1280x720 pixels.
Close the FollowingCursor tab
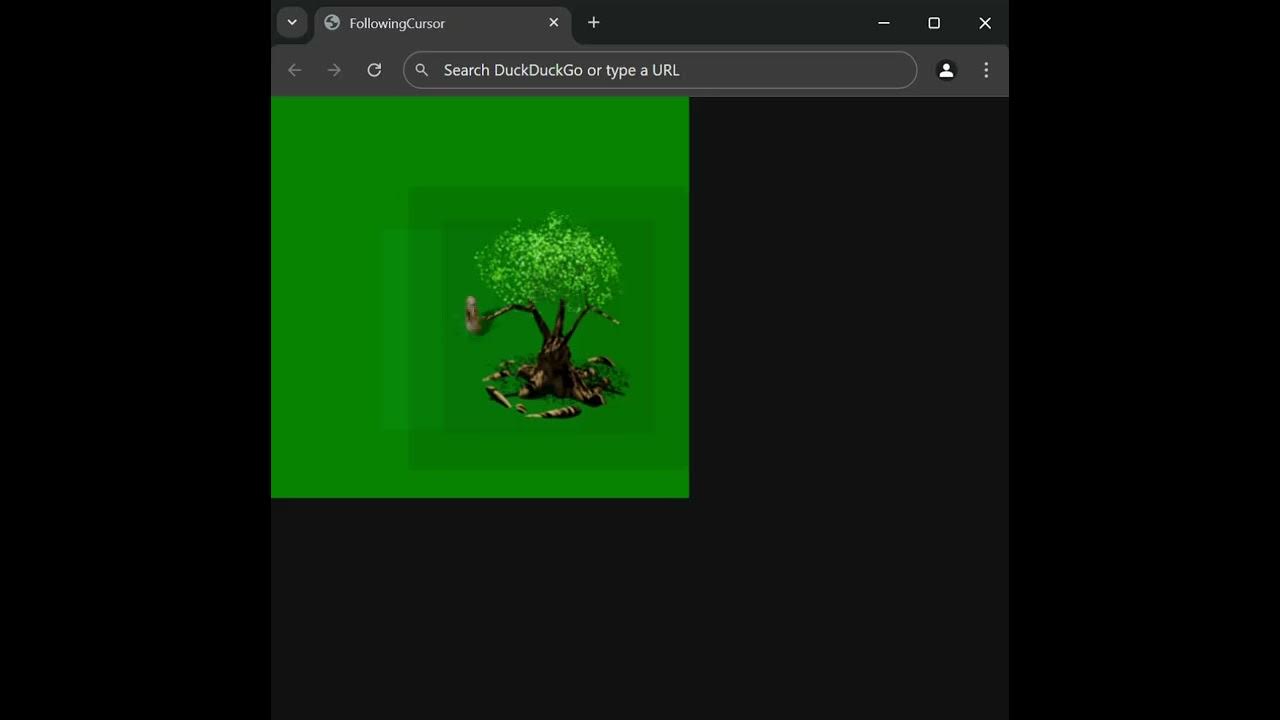click(554, 23)
